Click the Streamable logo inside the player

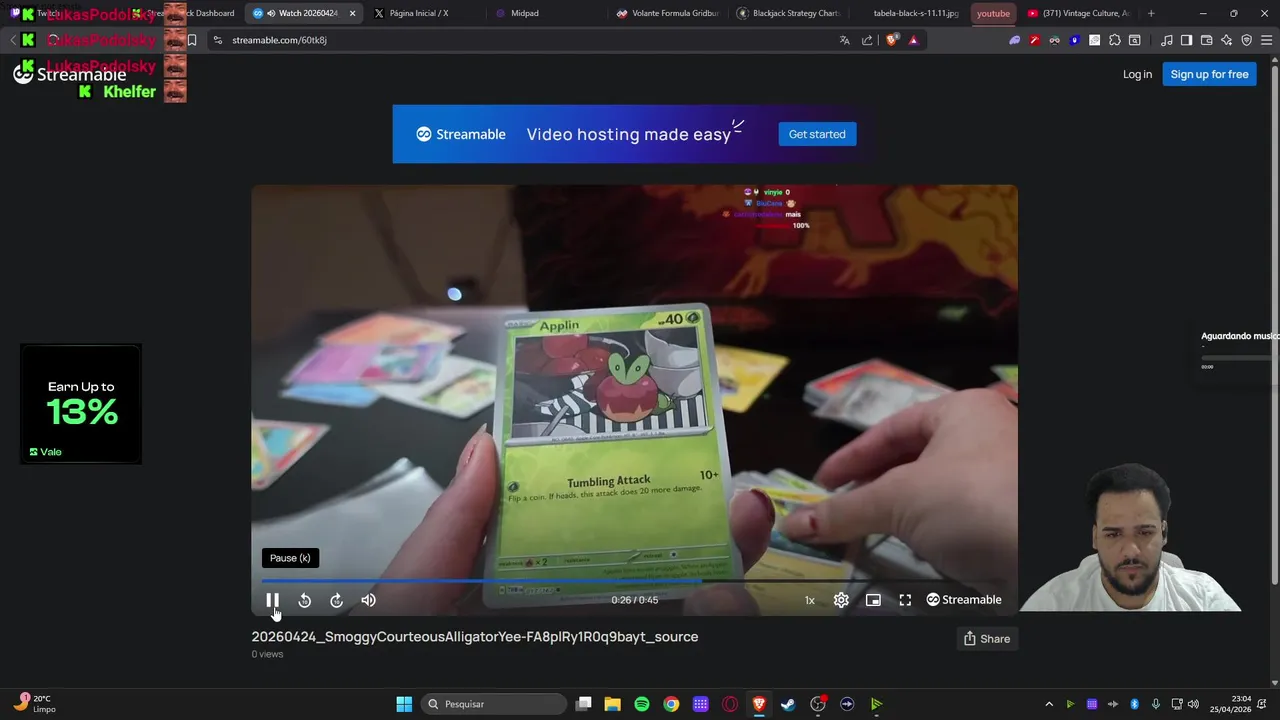point(964,600)
